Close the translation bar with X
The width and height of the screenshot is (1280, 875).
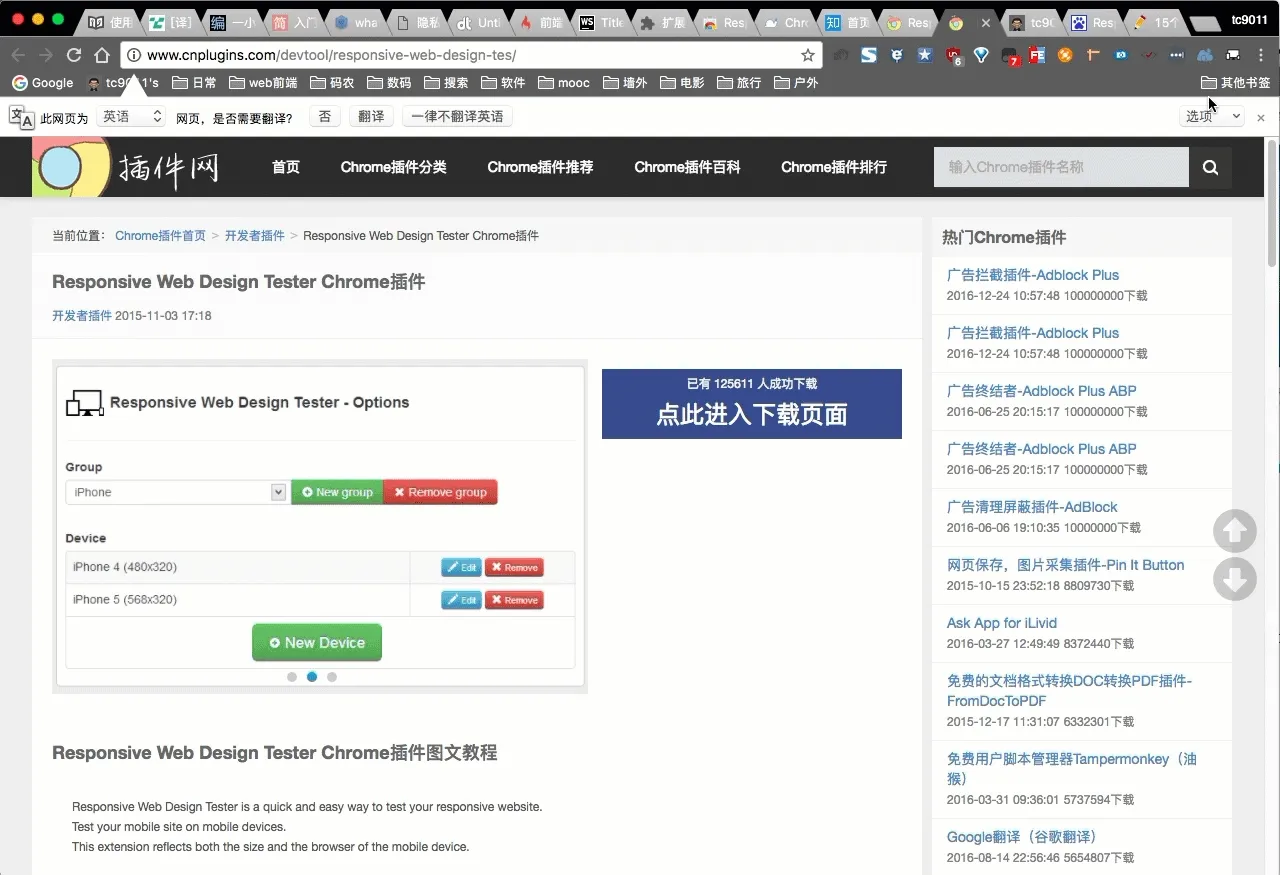[1261, 117]
